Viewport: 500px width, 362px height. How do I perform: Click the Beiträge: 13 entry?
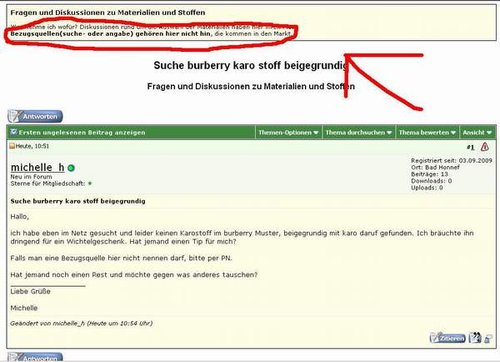(429, 174)
